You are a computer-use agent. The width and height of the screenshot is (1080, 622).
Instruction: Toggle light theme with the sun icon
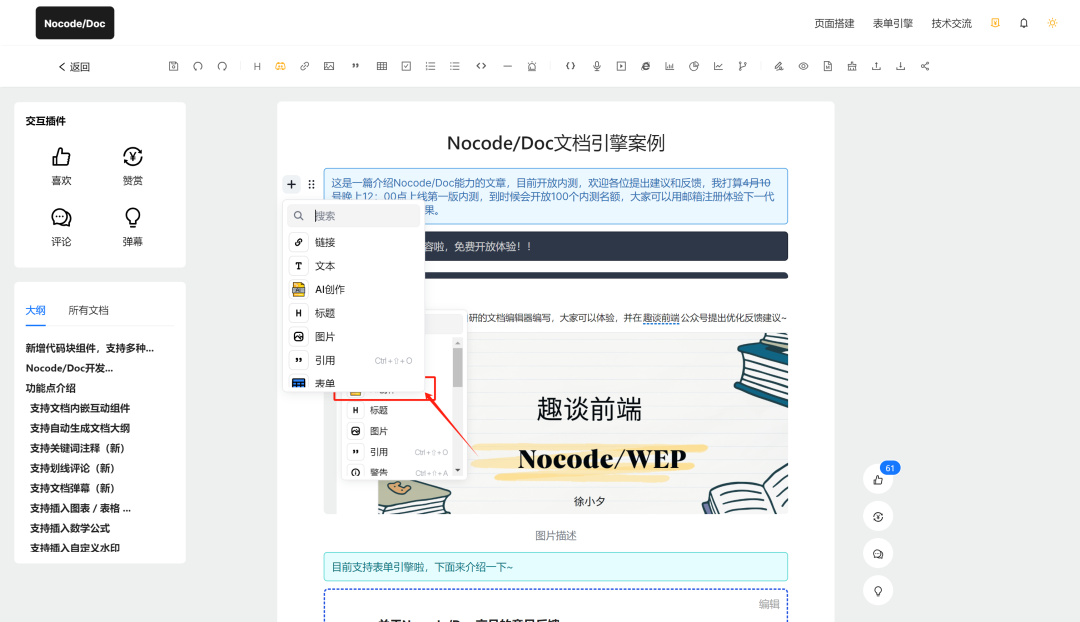pyautogui.click(x=1052, y=23)
